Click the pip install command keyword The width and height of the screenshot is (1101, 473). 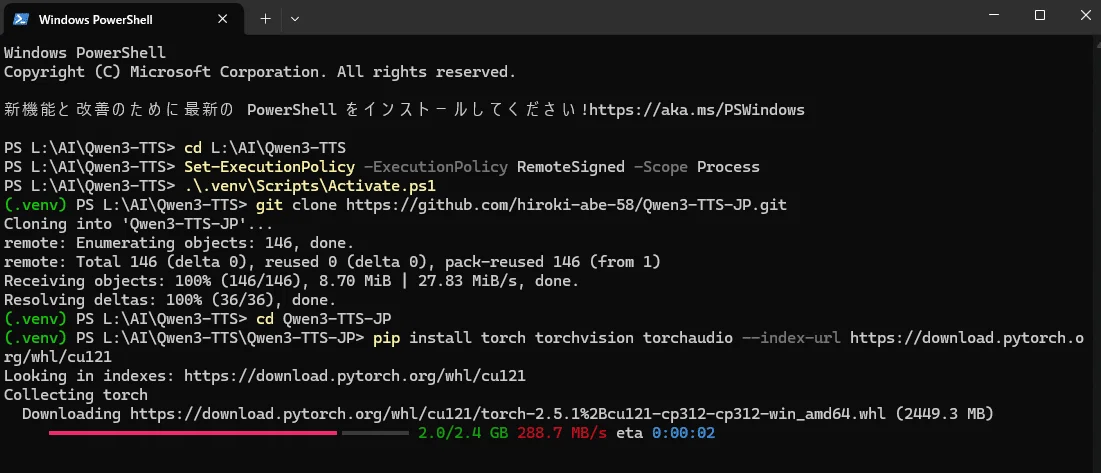[x=387, y=338]
